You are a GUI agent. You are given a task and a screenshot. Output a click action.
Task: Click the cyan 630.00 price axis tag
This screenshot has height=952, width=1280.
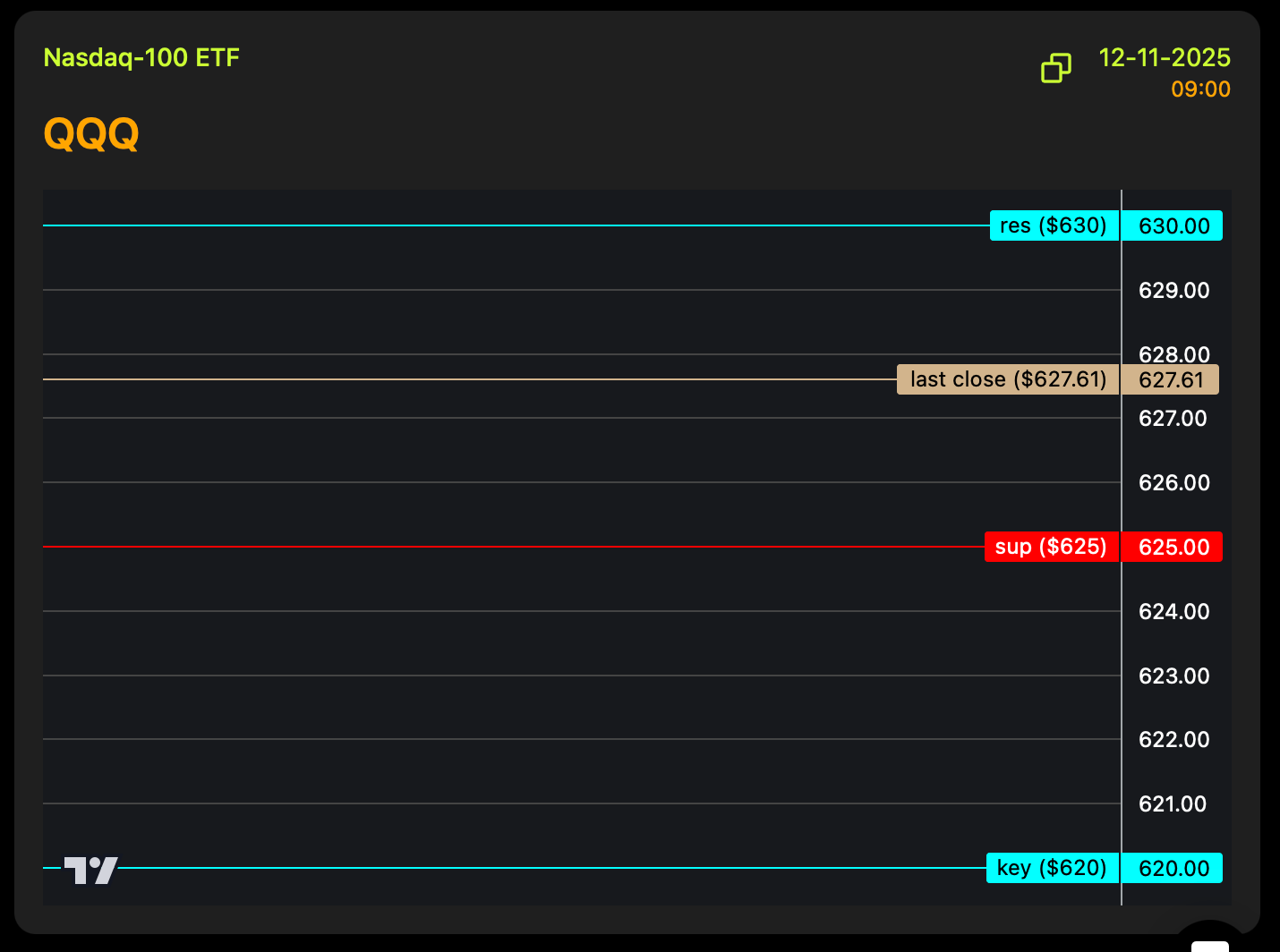coord(1173,226)
